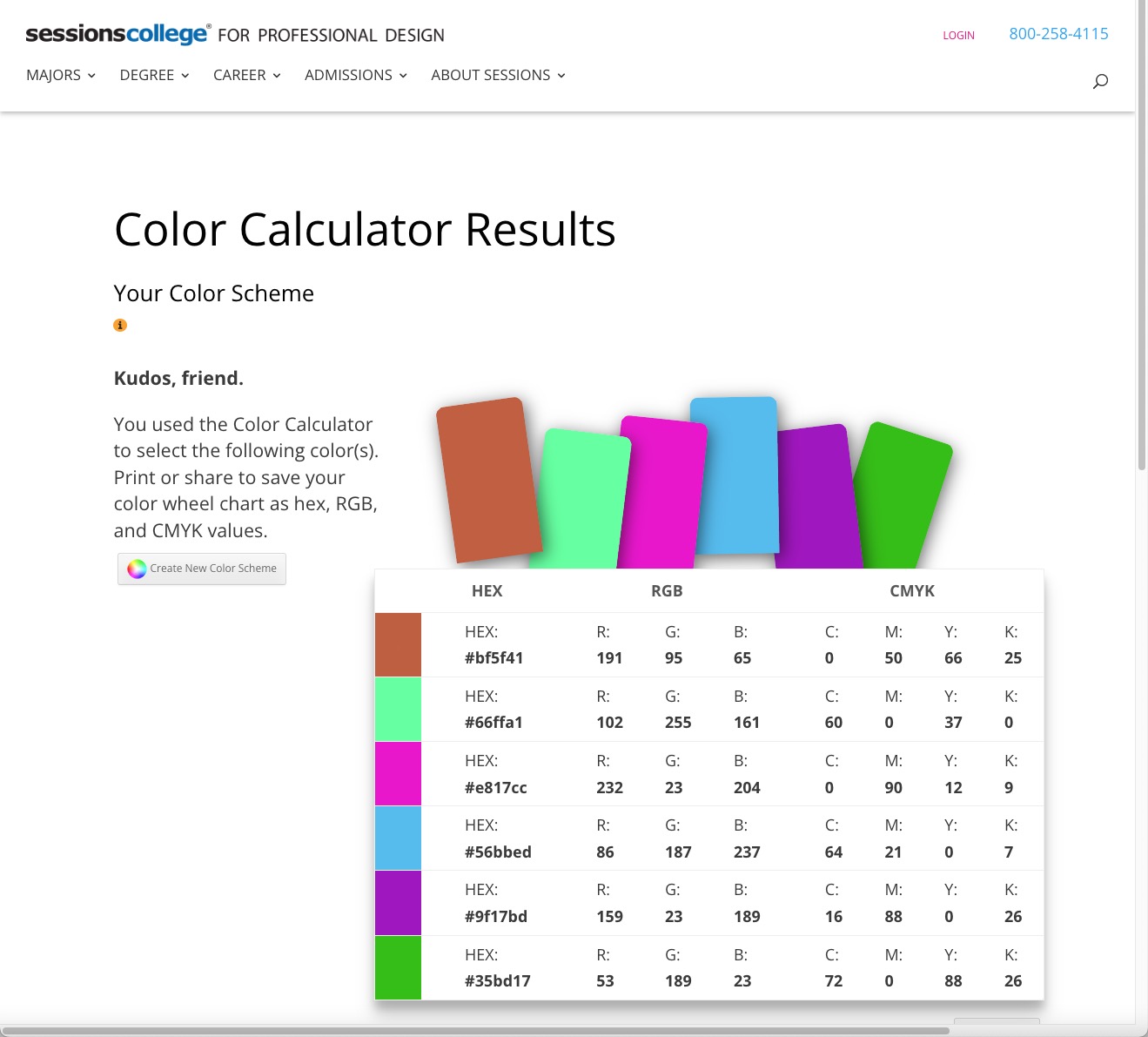Open the About Sessions menu
Screen dimensions: 1148x1037
pos(498,76)
